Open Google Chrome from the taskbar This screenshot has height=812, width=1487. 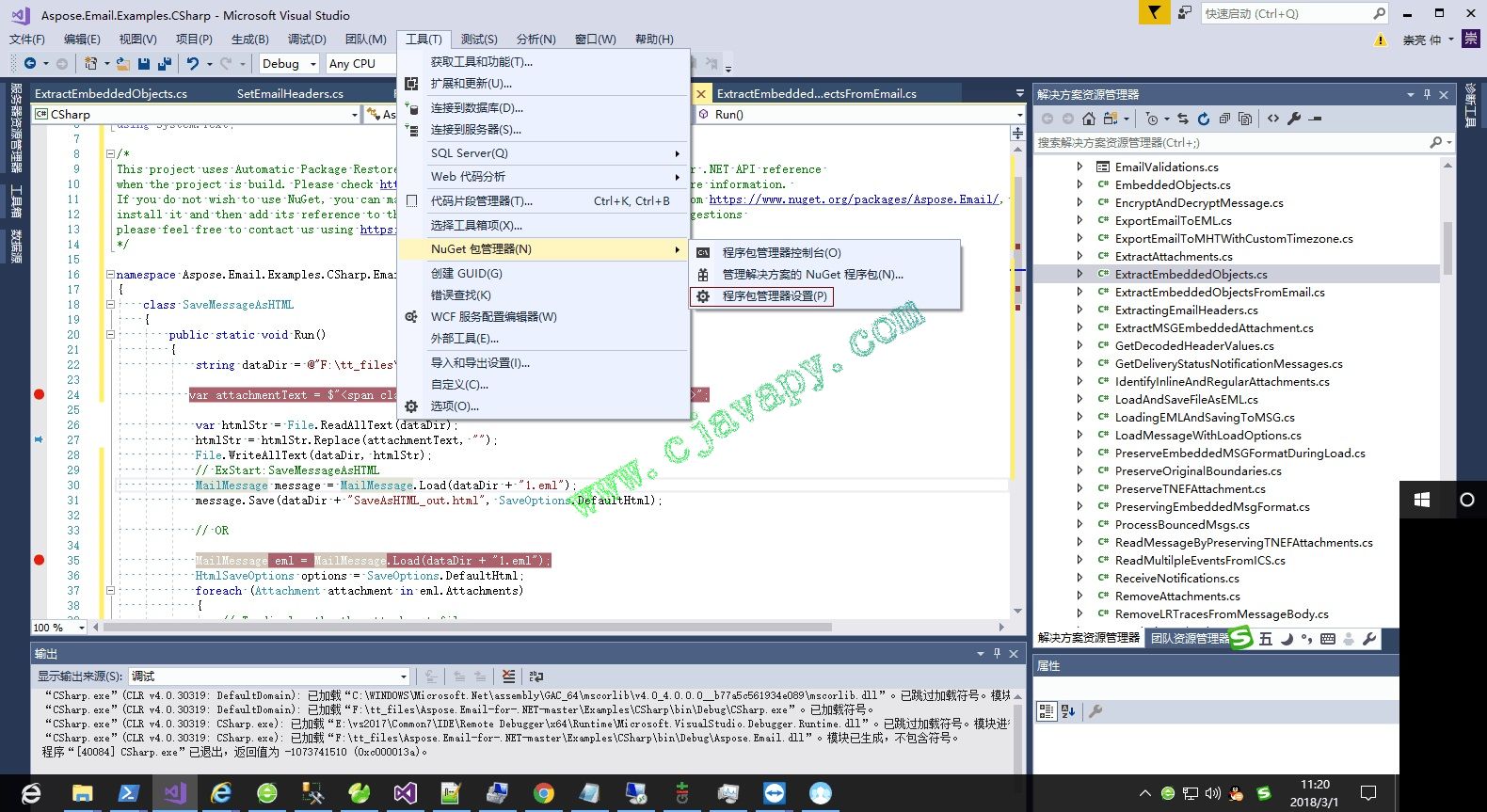543,793
